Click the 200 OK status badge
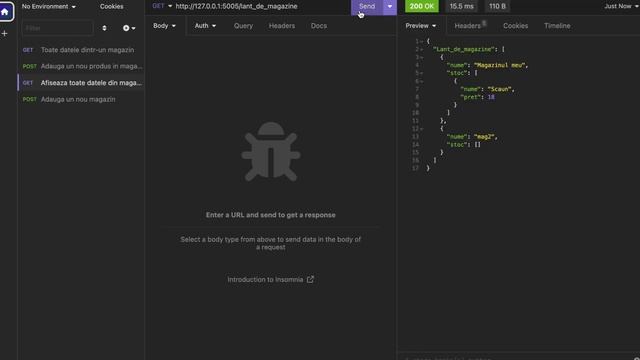Viewport: 640px width, 360px height. tap(422, 6)
